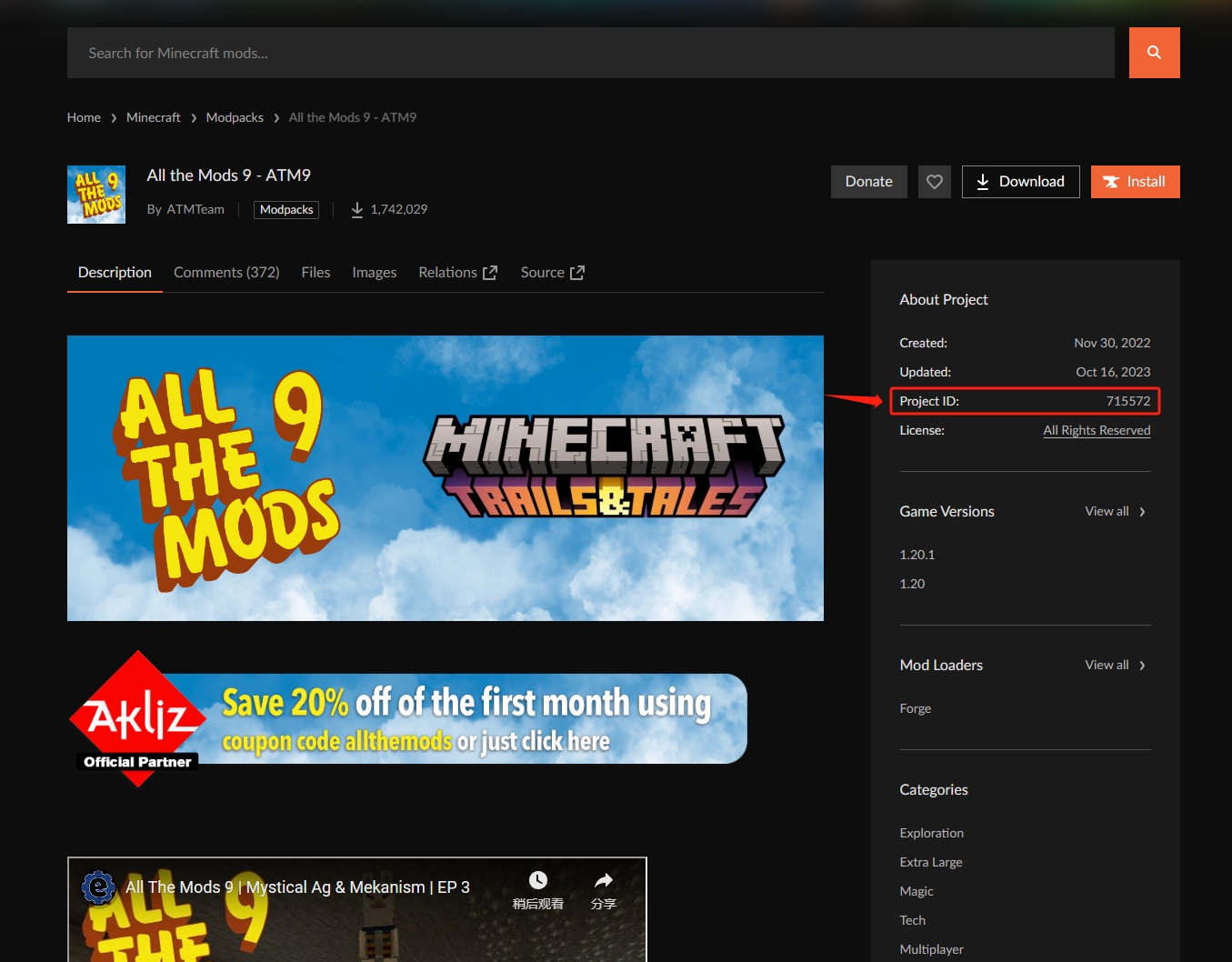
Task: Expand Game Versions with View all
Action: [x=1115, y=512]
